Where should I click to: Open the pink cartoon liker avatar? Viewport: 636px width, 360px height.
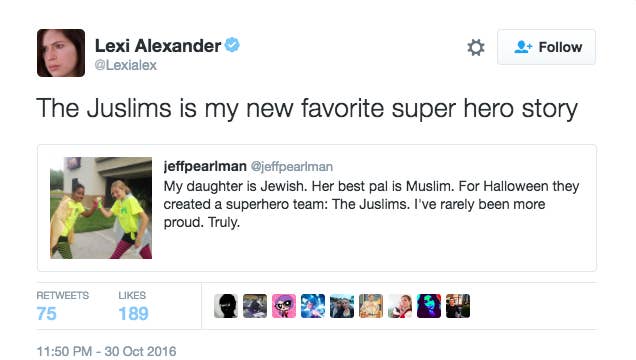click(284, 306)
